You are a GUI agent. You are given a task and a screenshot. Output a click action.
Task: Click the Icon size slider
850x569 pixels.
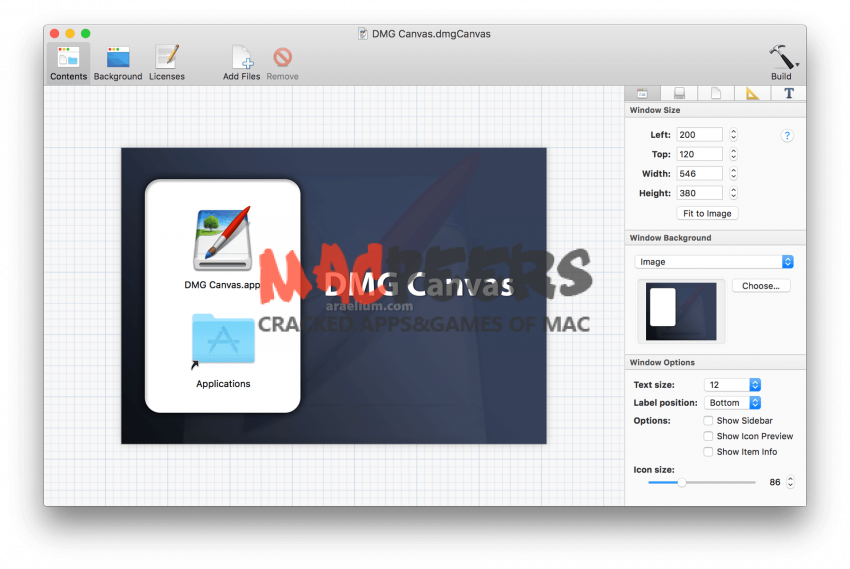click(701, 482)
